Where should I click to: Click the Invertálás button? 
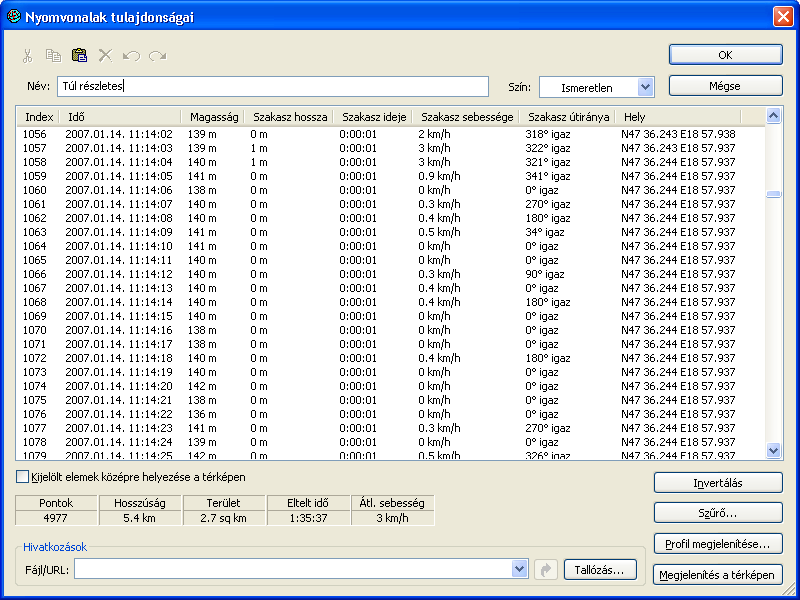coord(717,482)
